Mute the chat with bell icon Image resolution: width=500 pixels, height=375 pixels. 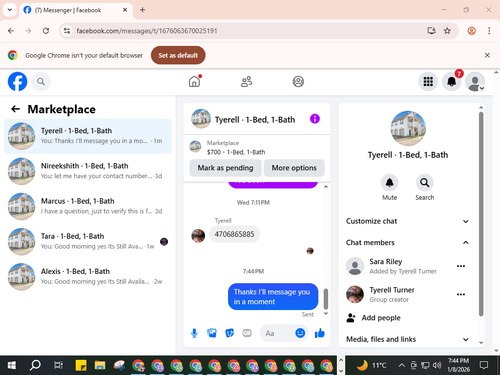389,183
